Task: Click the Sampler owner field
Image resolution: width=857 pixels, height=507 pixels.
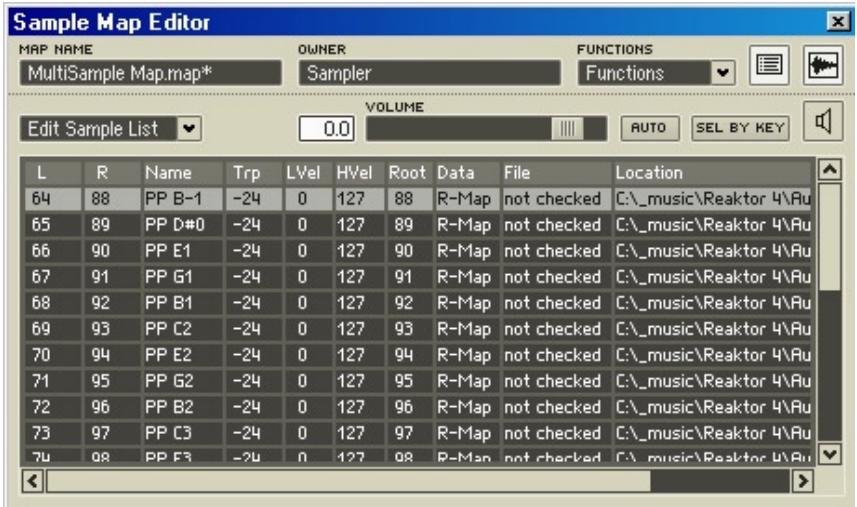Action: [x=429, y=73]
